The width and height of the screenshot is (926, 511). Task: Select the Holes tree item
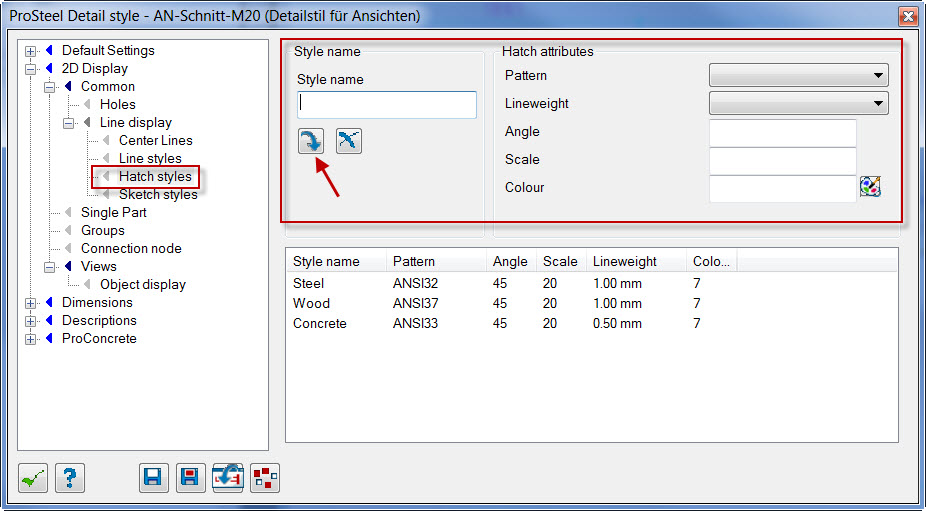pos(118,105)
